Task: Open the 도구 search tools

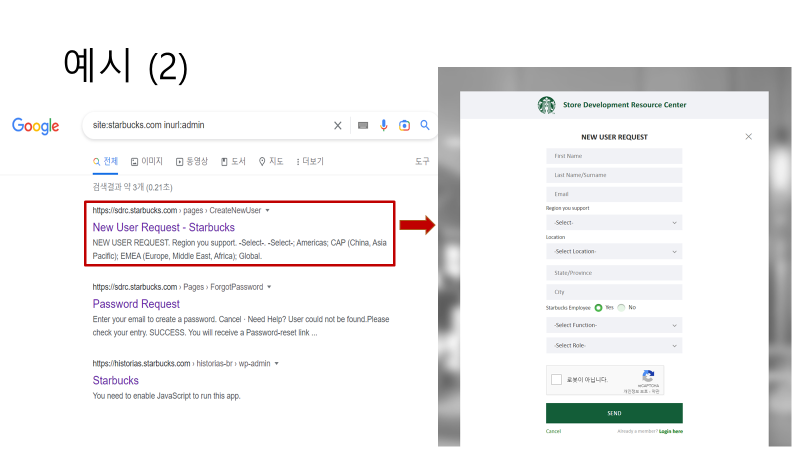Action: (x=422, y=161)
